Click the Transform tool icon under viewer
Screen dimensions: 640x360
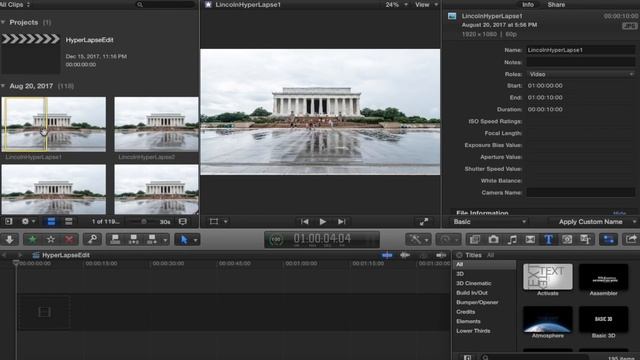pos(214,221)
